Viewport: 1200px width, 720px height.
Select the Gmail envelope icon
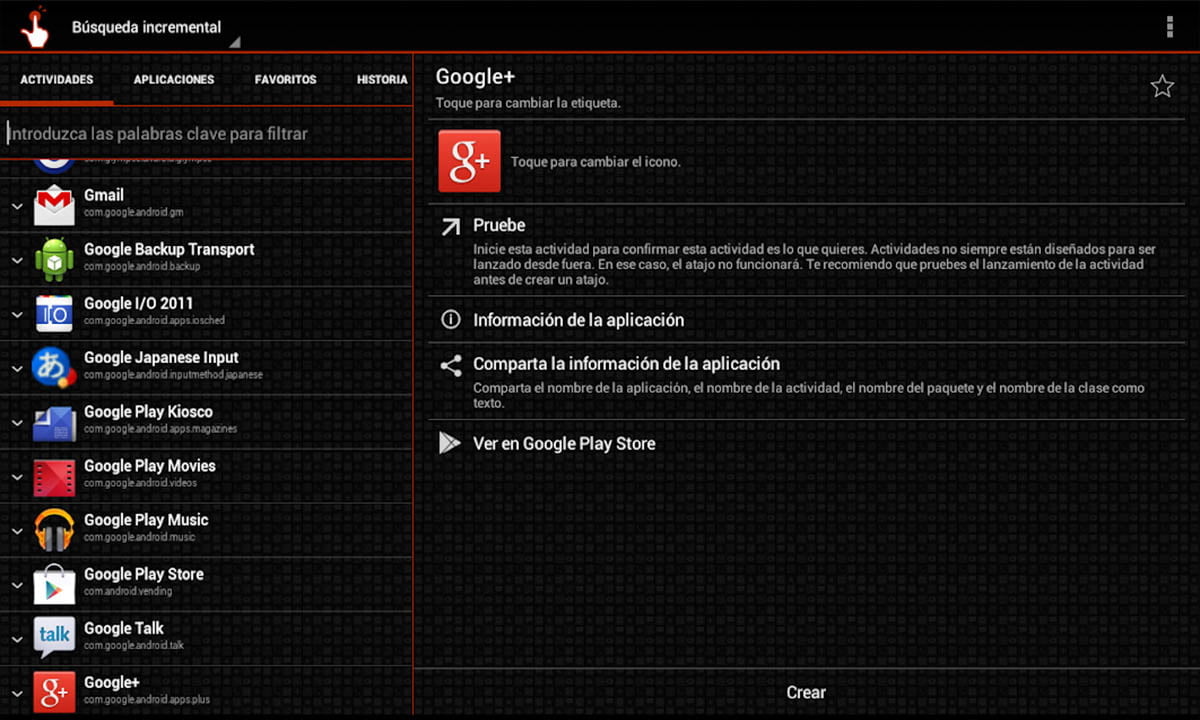54,205
